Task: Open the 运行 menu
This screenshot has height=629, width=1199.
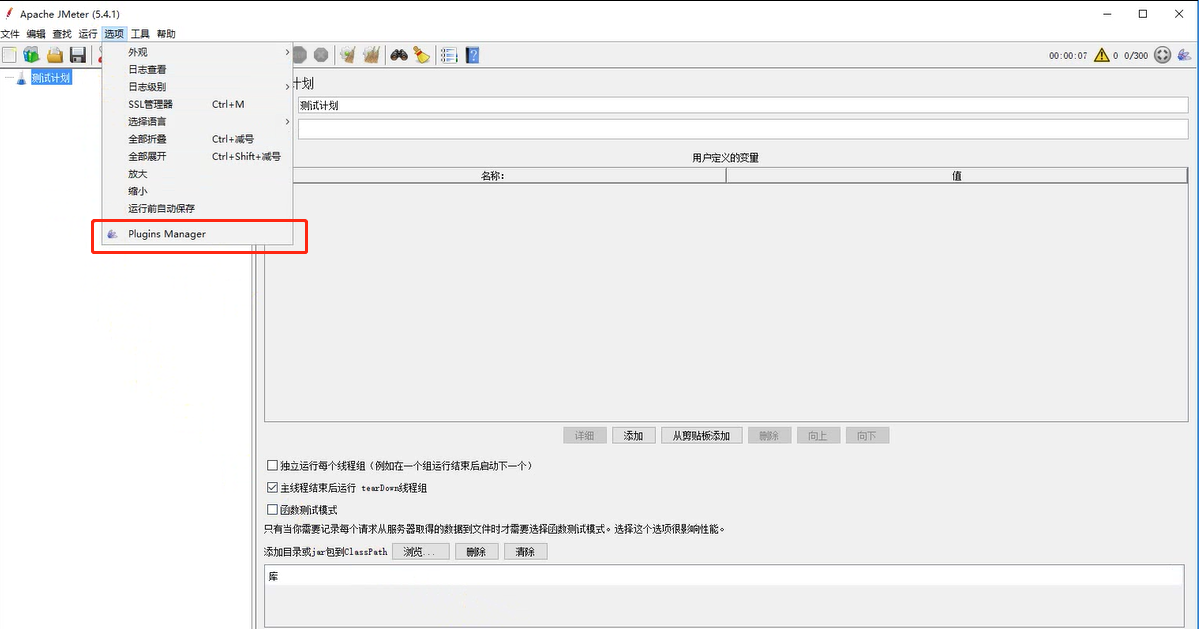Action: (x=88, y=34)
